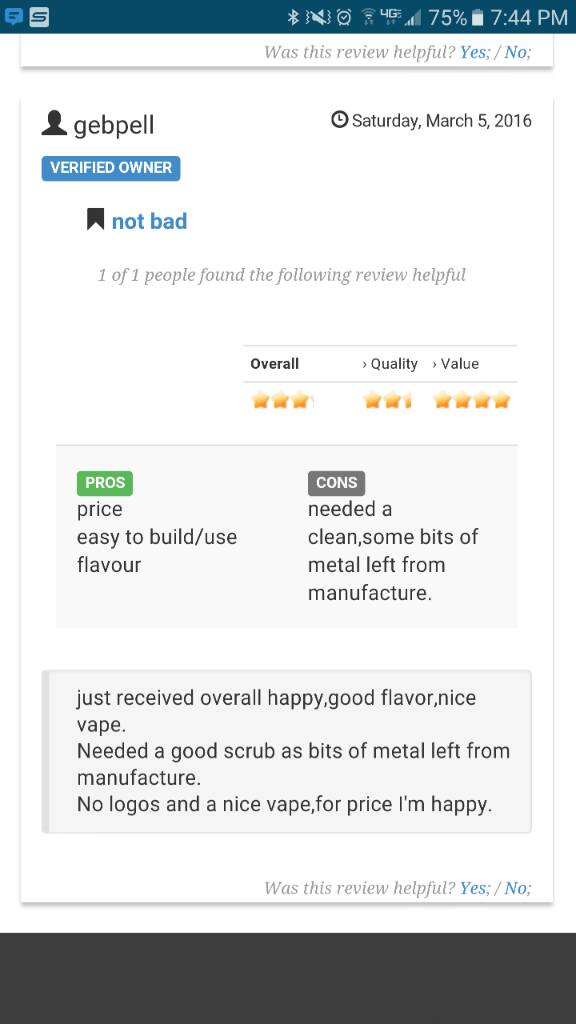Click the Overall star rating
Screen dimensions: 576x1024
pyautogui.click(x=283, y=400)
